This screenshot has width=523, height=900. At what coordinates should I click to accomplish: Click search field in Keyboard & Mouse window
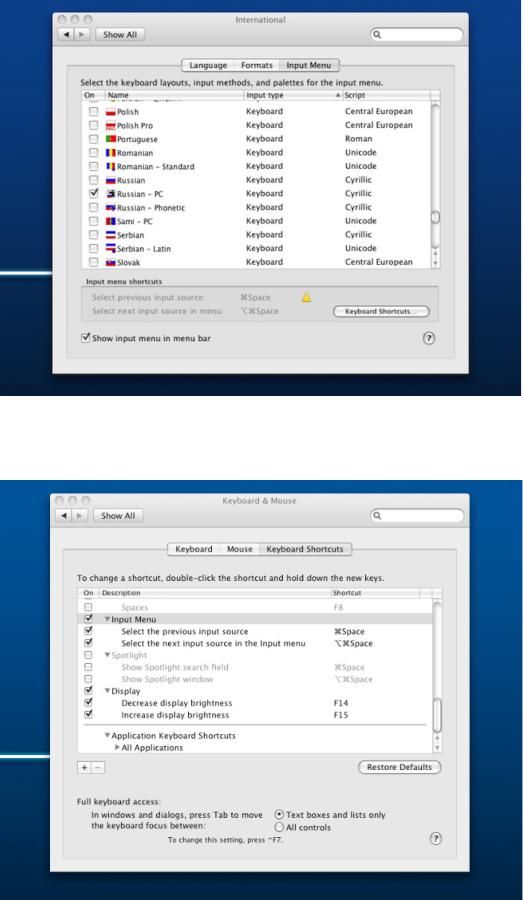[416, 515]
